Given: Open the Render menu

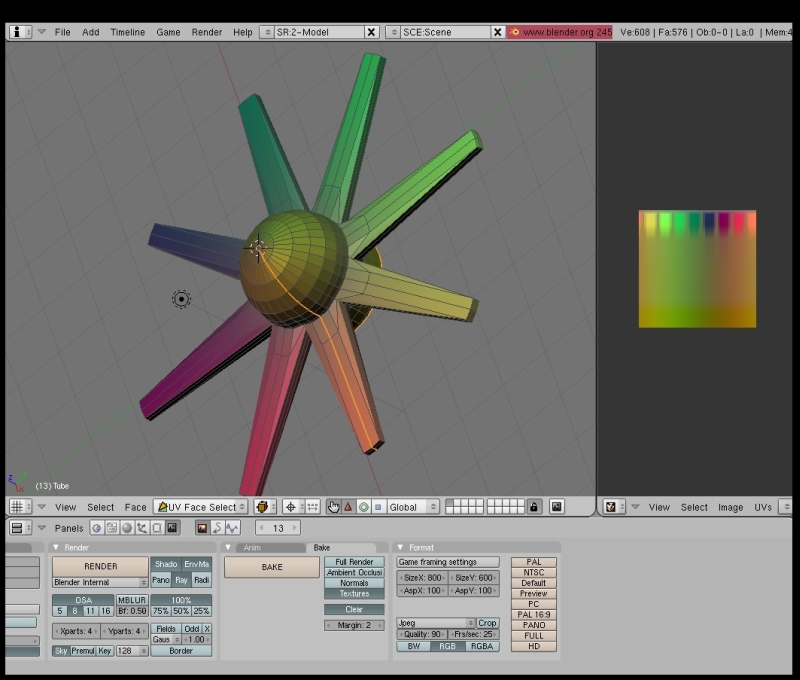Looking at the screenshot, I should [206, 32].
